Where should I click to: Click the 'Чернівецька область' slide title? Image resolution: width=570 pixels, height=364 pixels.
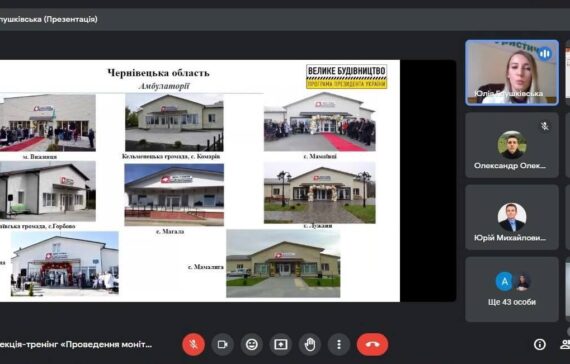158,73
